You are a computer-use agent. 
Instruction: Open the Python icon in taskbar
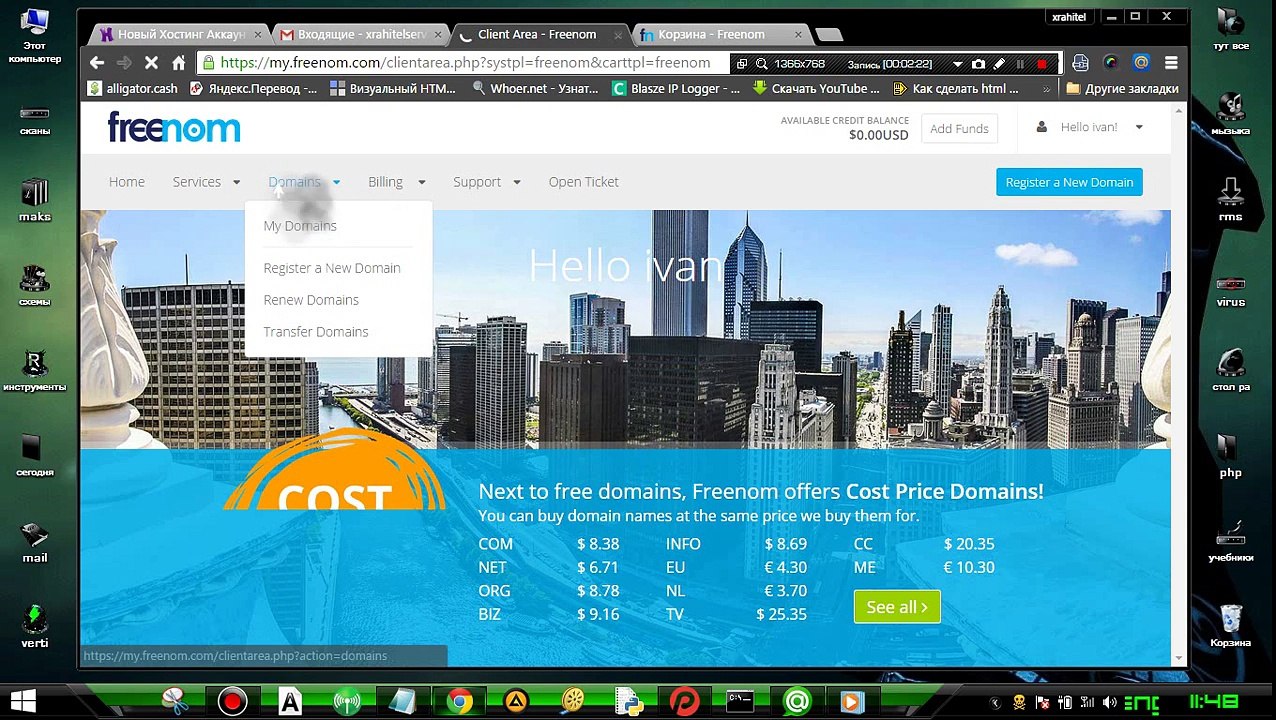[629, 702]
